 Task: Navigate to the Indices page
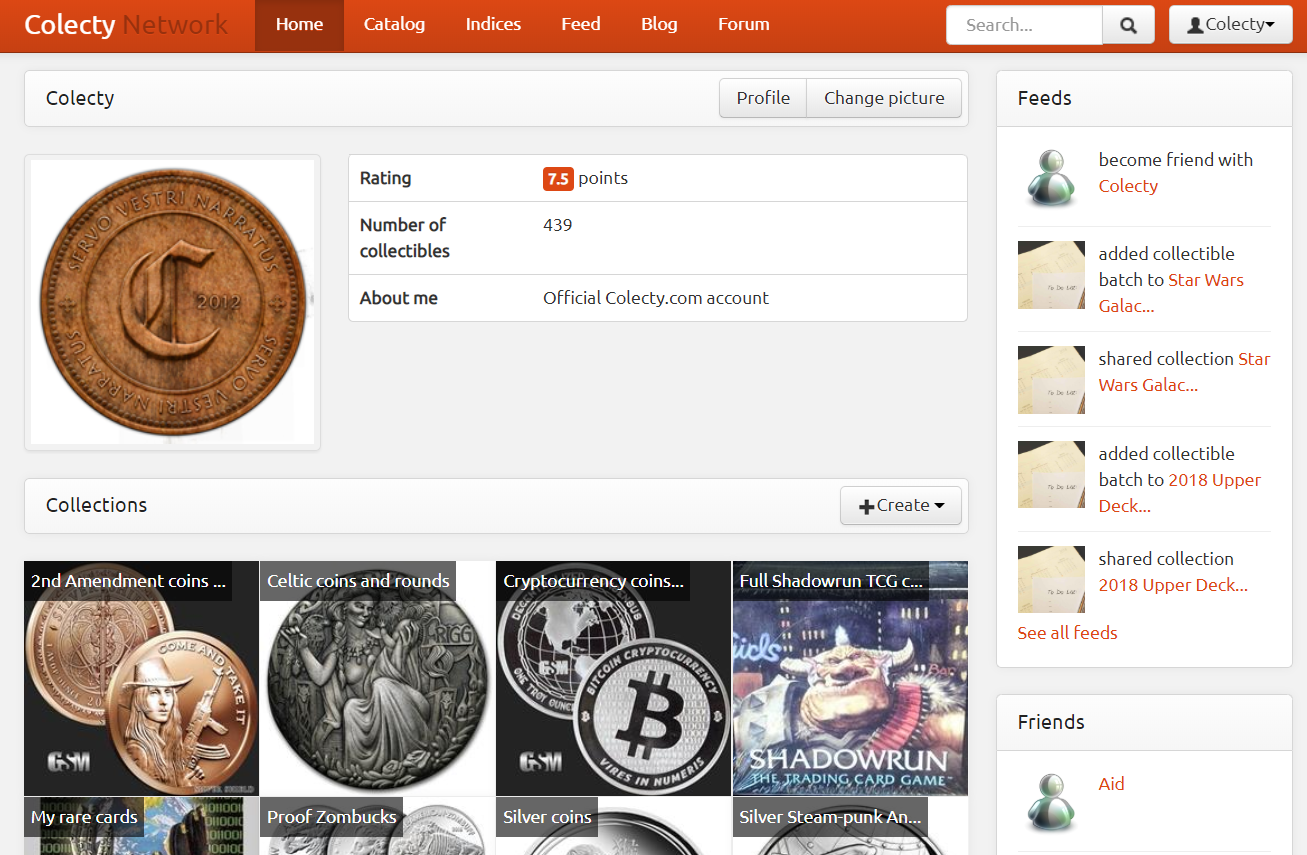pyautogui.click(x=493, y=24)
